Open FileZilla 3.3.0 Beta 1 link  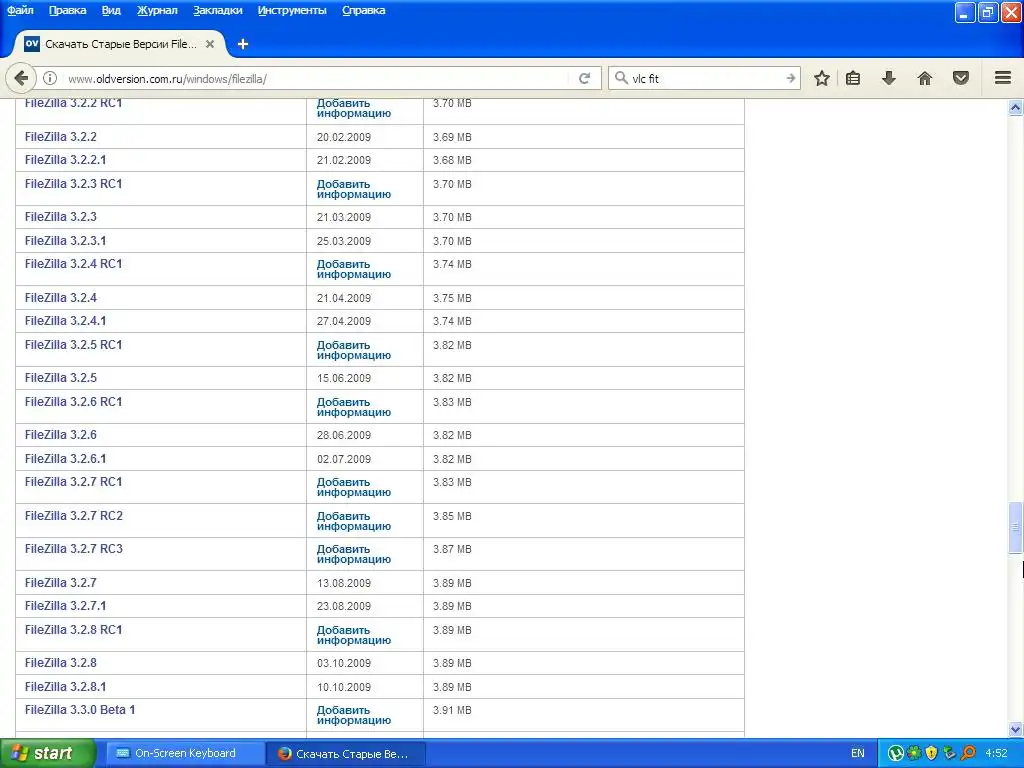(x=80, y=709)
